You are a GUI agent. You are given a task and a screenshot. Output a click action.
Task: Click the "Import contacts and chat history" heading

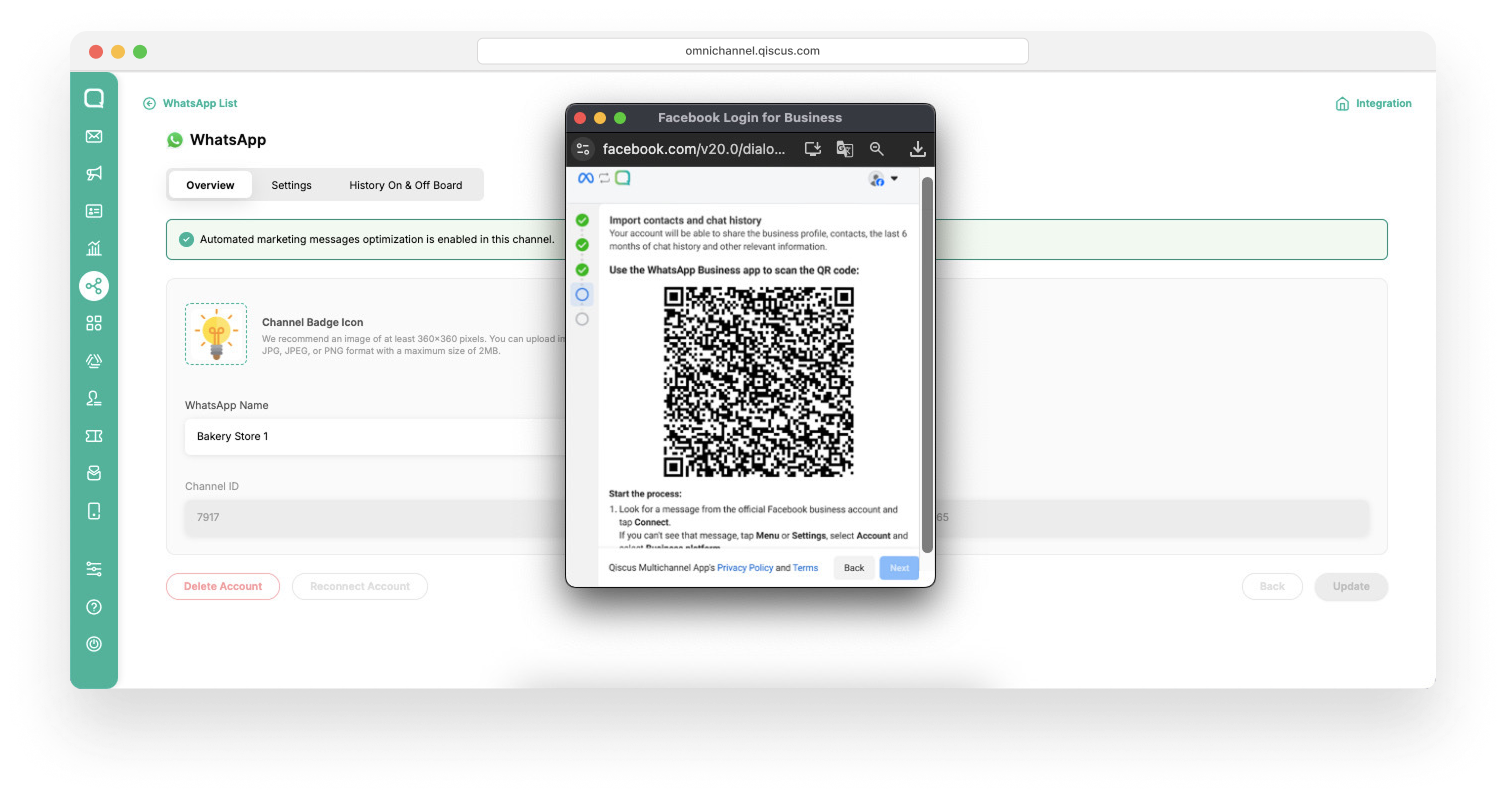click(x=685, y=220)
